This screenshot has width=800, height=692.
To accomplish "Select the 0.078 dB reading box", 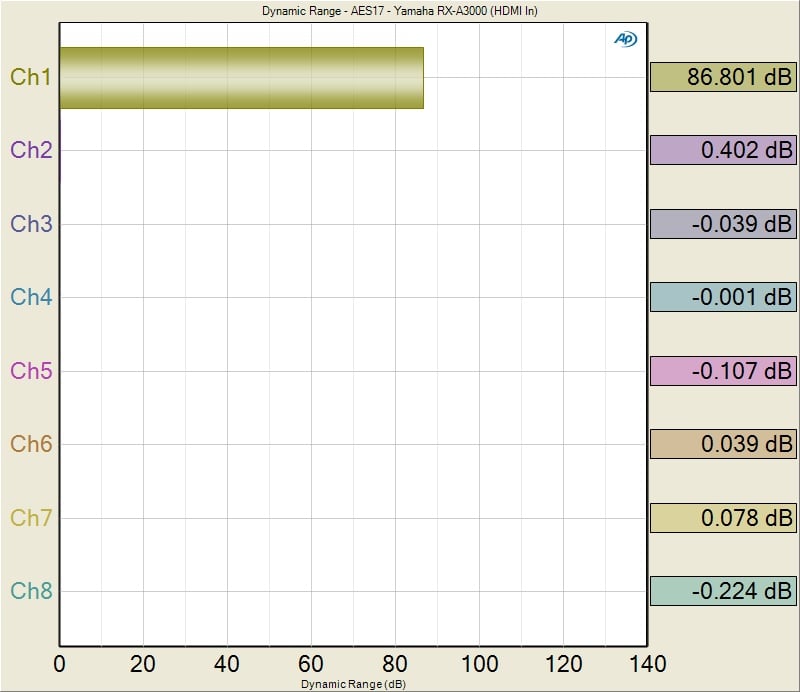I will 723,518.
